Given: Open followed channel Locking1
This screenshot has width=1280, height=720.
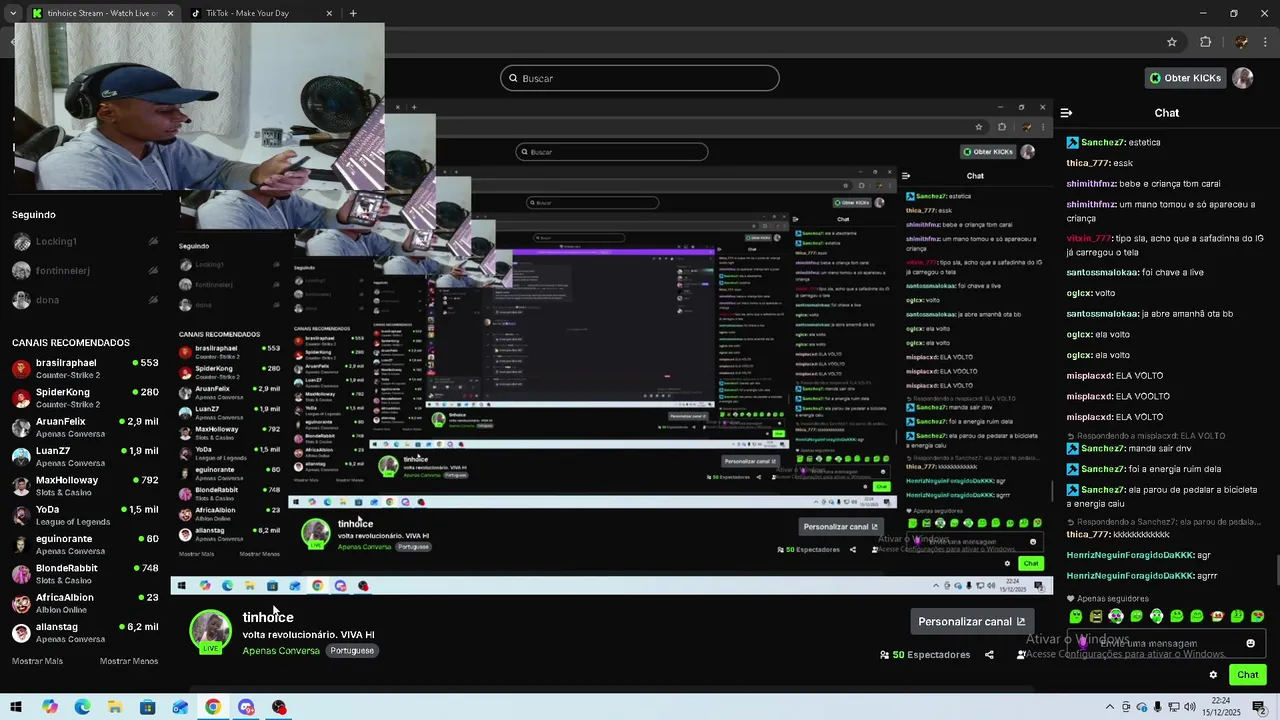Looking at the screenshot, I should click(x=85, y=241).
